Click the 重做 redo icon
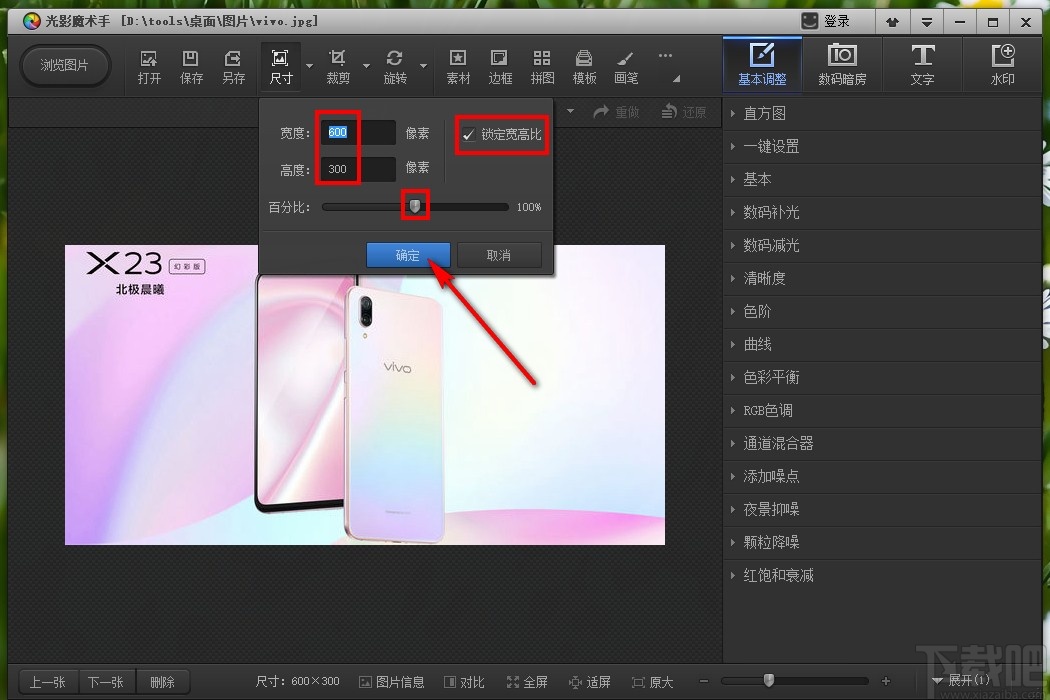Screen dimensions: 1050x700 616,112
